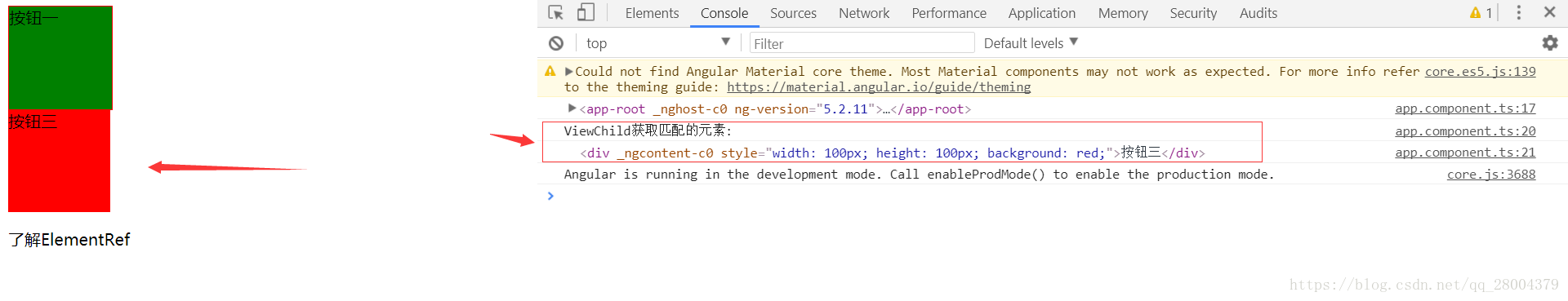
Task: Activate the inspect element picker icon
Action: (x=556, y=12)
